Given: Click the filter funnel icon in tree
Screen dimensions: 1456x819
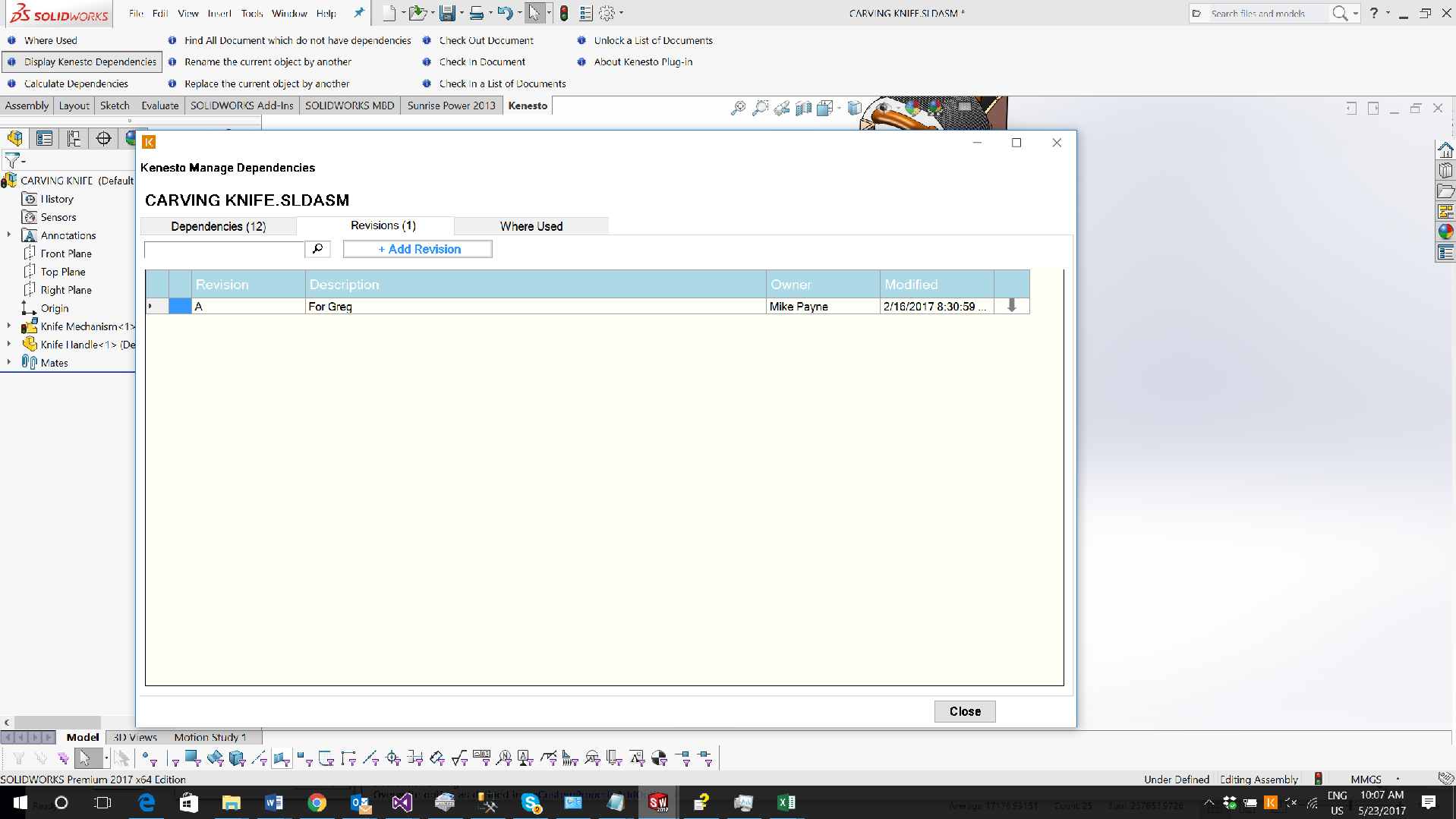Looking at the screenshot, I should coord(13,160).
